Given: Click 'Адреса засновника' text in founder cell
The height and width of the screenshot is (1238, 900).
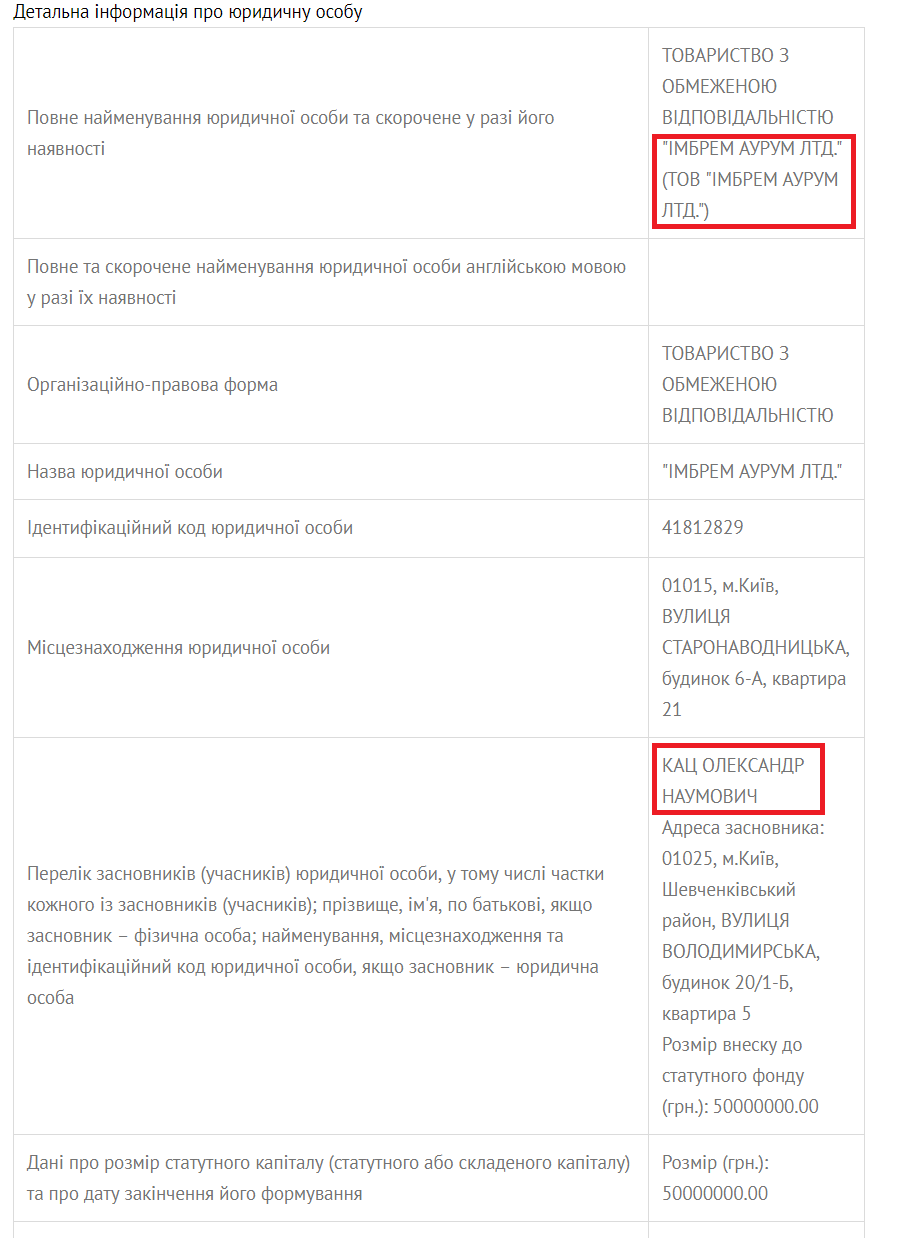Looking at the screenshot, I should pos(743,828).
